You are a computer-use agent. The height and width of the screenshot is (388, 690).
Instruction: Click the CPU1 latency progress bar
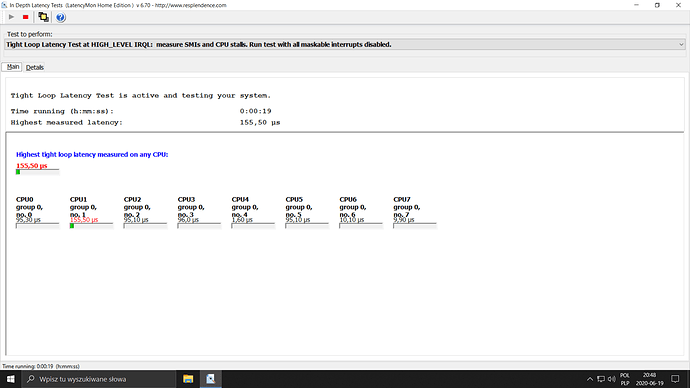coord(92,226)
